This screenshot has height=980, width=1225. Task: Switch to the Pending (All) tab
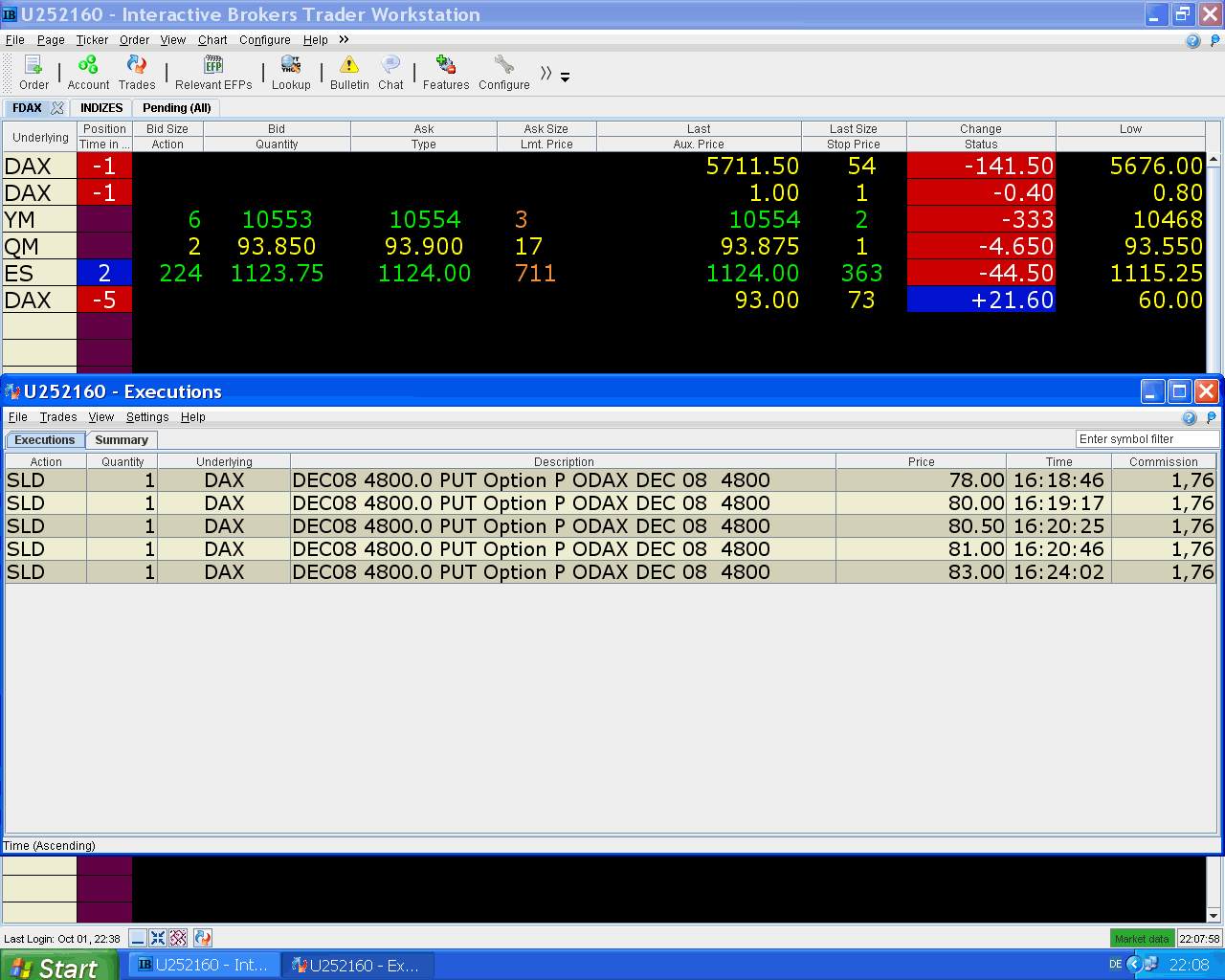click(x=177, y=108)
